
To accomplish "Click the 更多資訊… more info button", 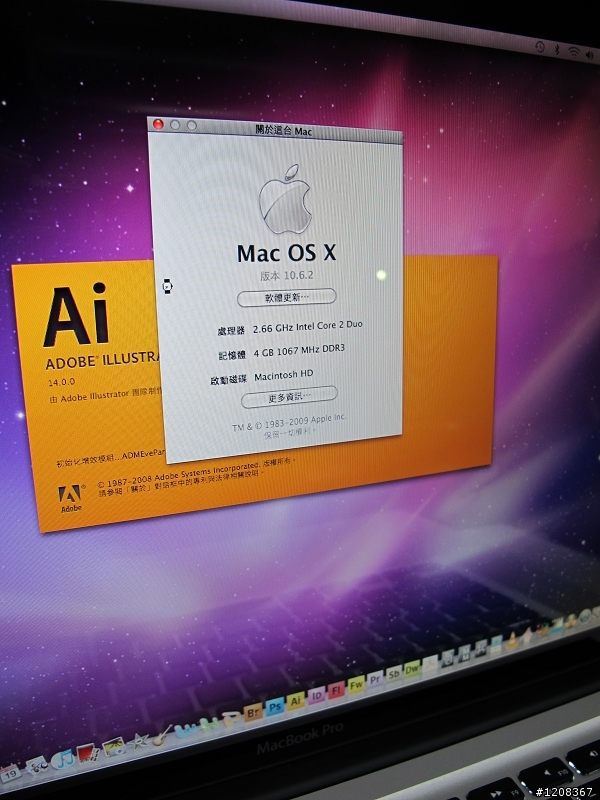I will coord(289,396).
